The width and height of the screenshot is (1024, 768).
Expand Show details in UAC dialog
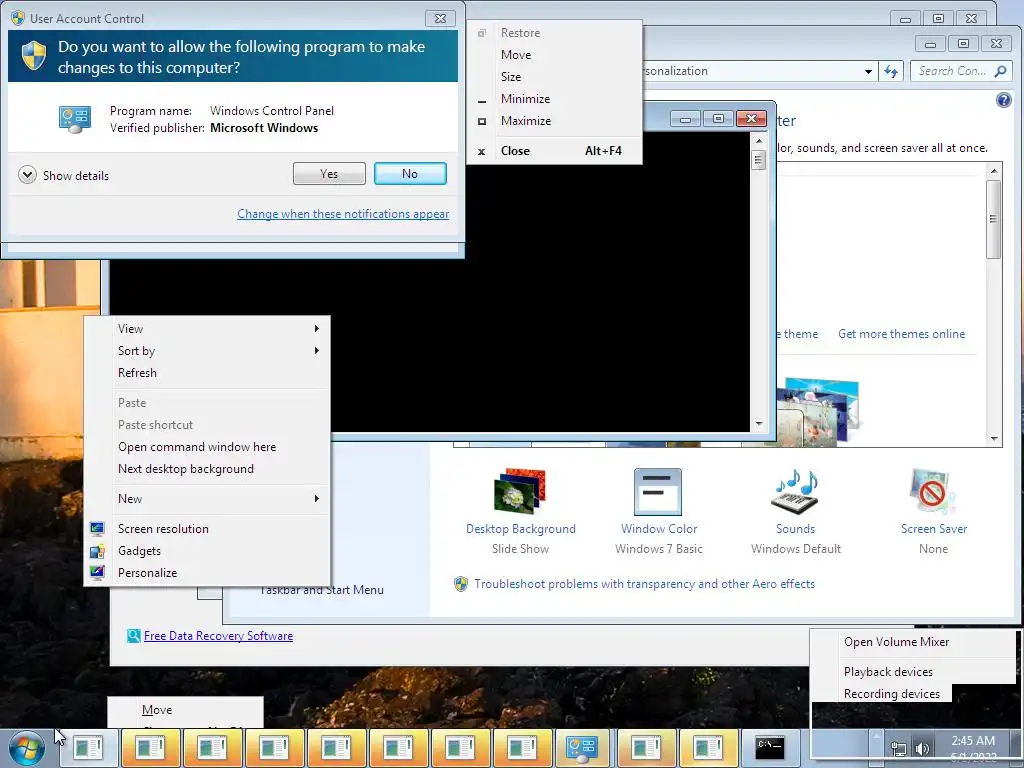63,175
